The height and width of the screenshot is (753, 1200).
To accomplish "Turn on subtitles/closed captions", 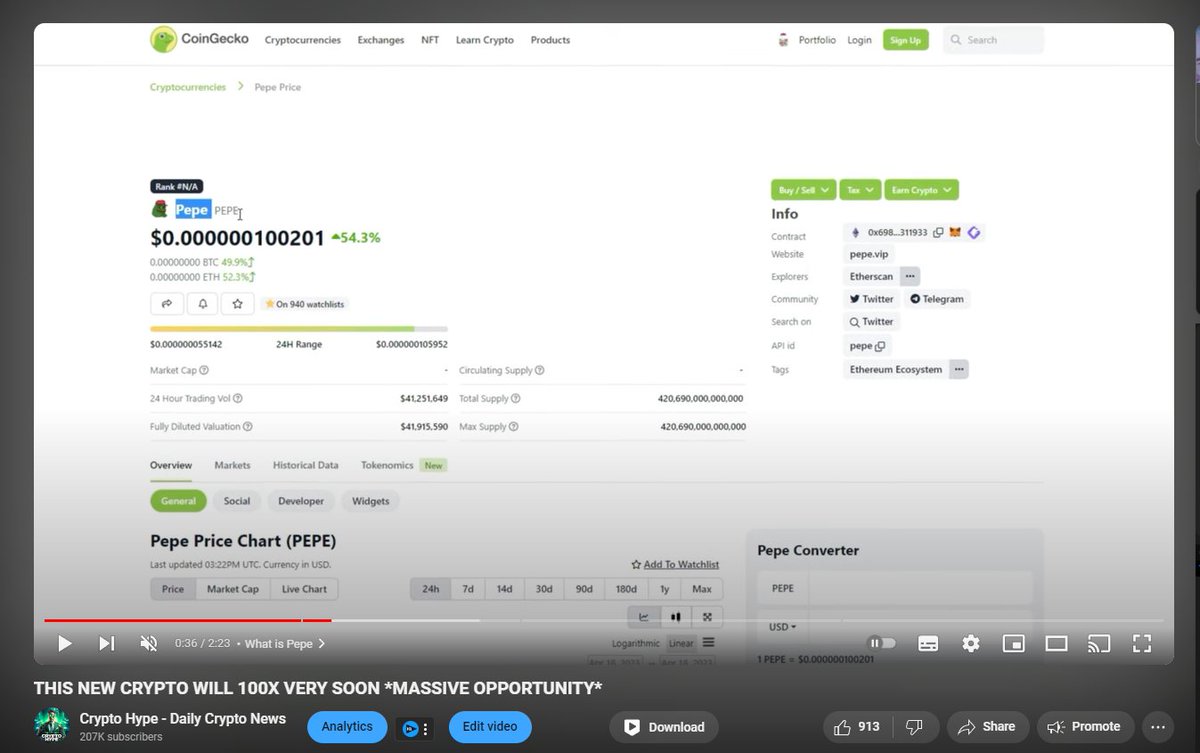I will point(927,643).
